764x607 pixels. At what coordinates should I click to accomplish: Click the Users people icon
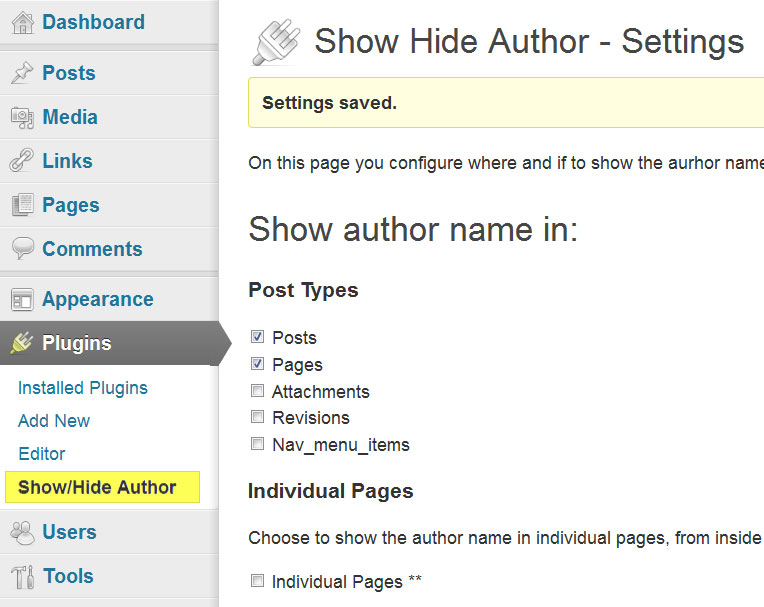tap(22, 532)
